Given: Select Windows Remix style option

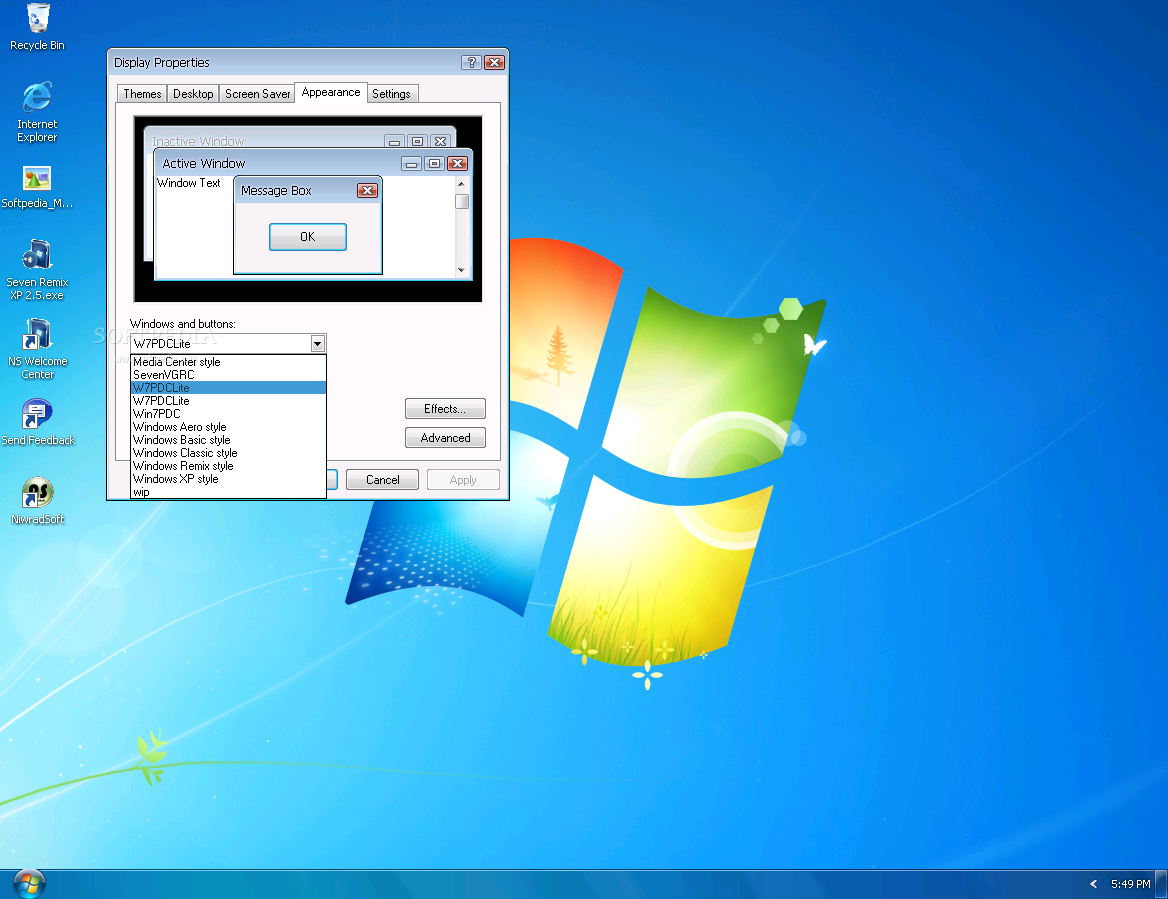Looking at the screenshot, I should click(x=228, y=466).
